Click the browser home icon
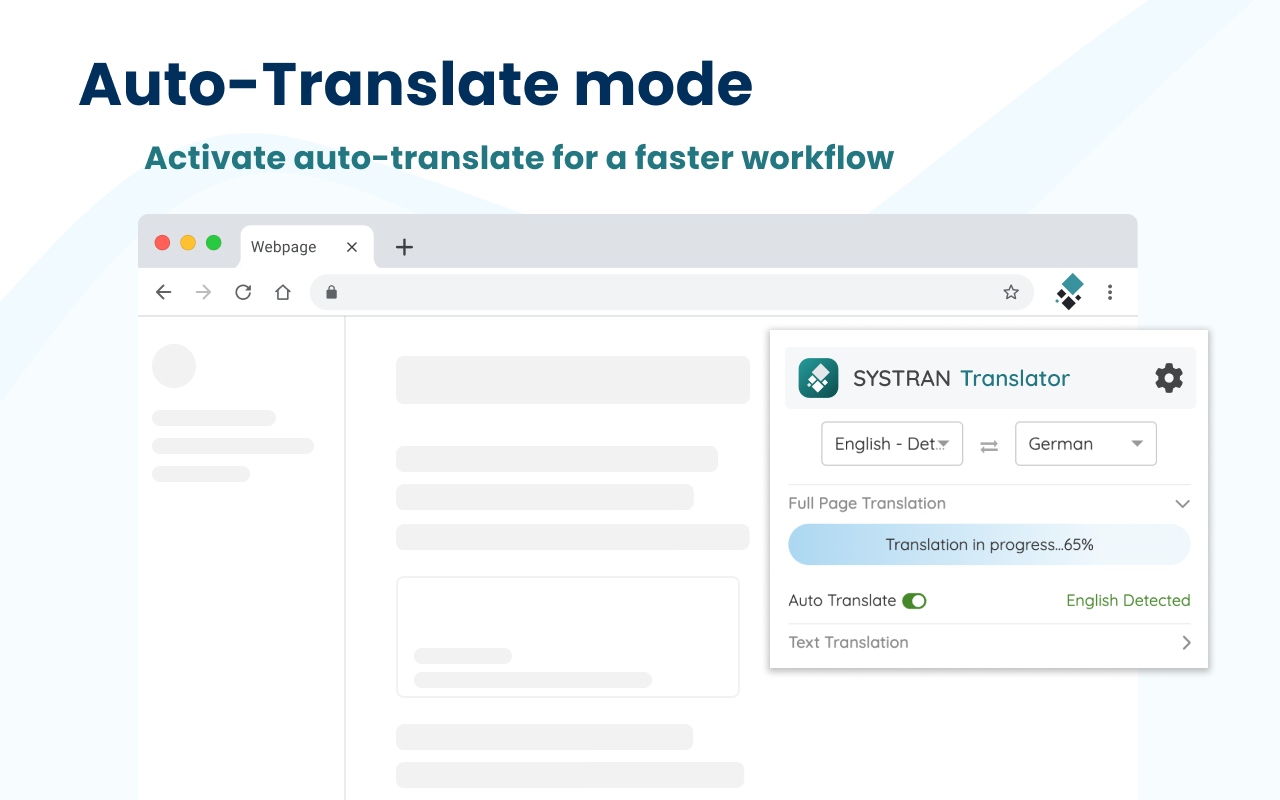The height and width of the screenshot is (800, 1280). [283, 292]
